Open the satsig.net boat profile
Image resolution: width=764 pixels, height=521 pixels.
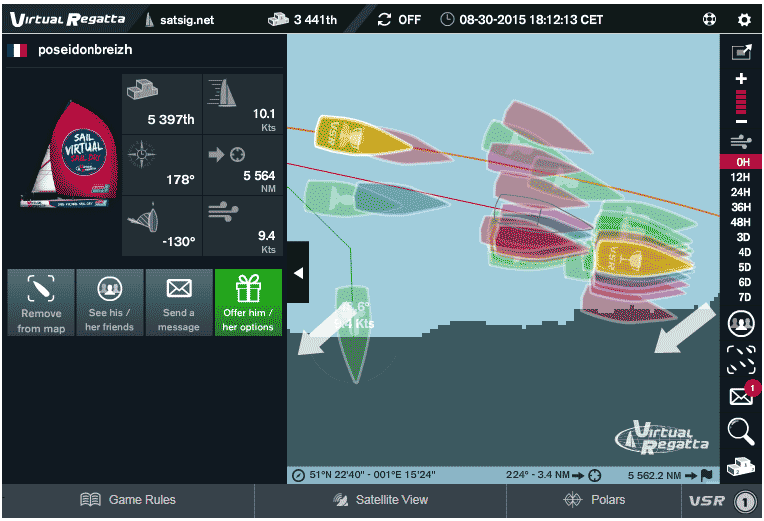coord(180,19)
